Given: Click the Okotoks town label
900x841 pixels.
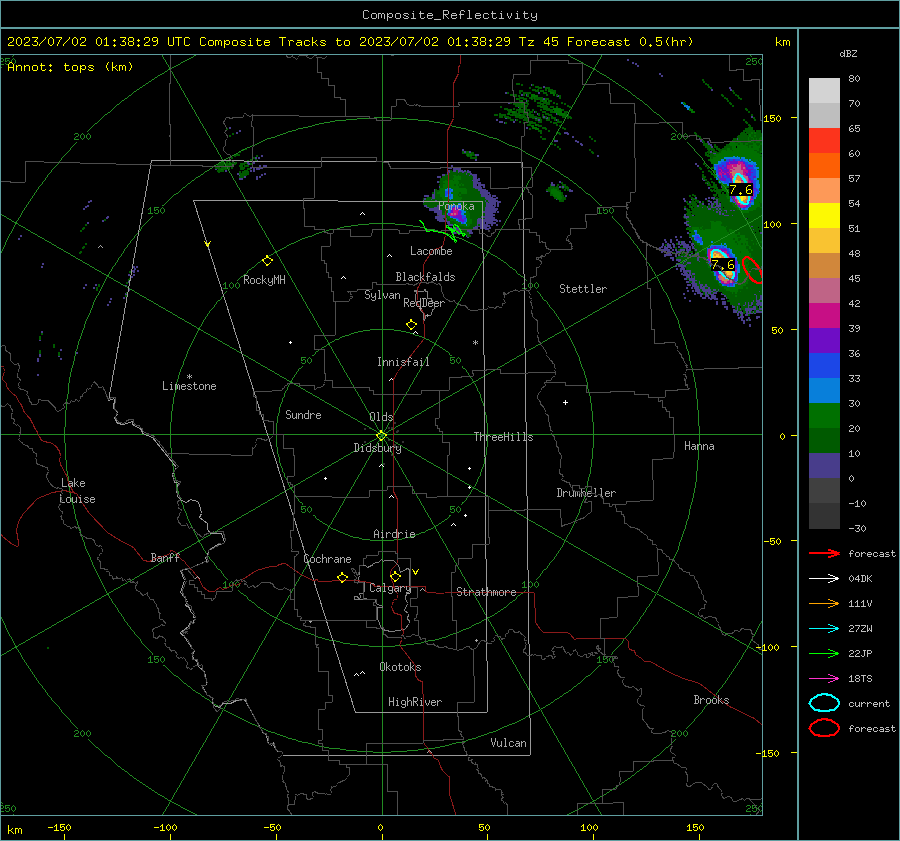Looking at the screenshot, I should pos(400,667).
